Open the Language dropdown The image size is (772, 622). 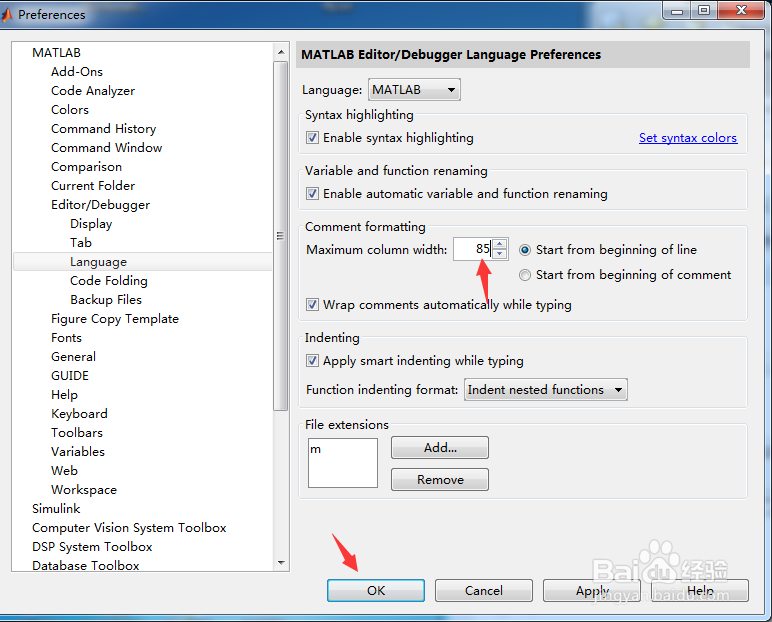(x=414, y=90)
